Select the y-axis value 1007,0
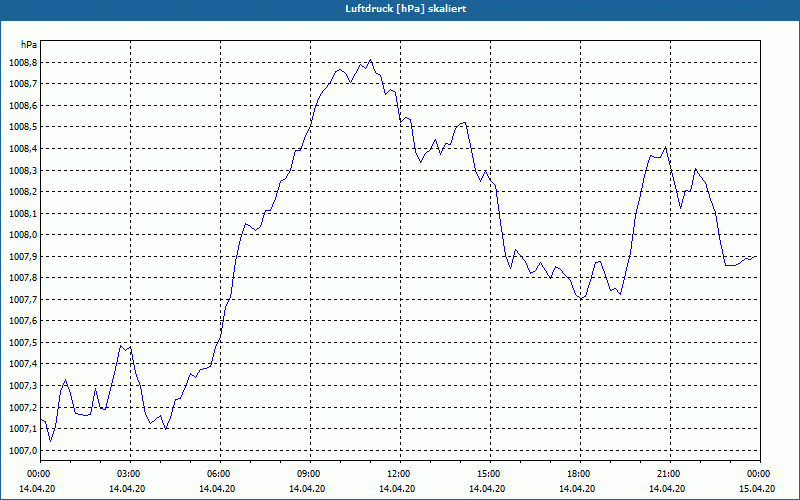800x500 pixels. tap(22, 451)
